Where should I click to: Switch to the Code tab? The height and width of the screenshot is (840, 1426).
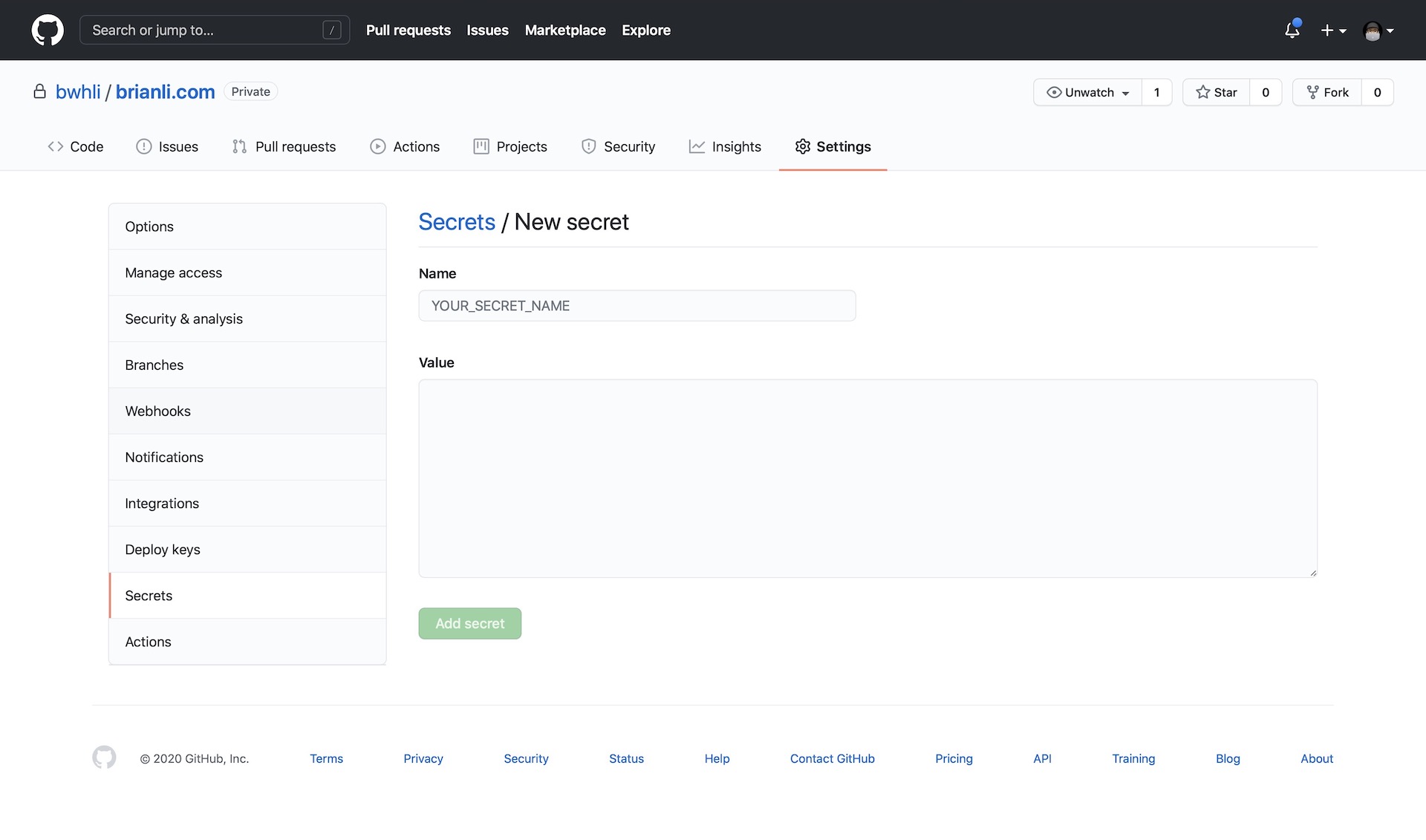76,146
